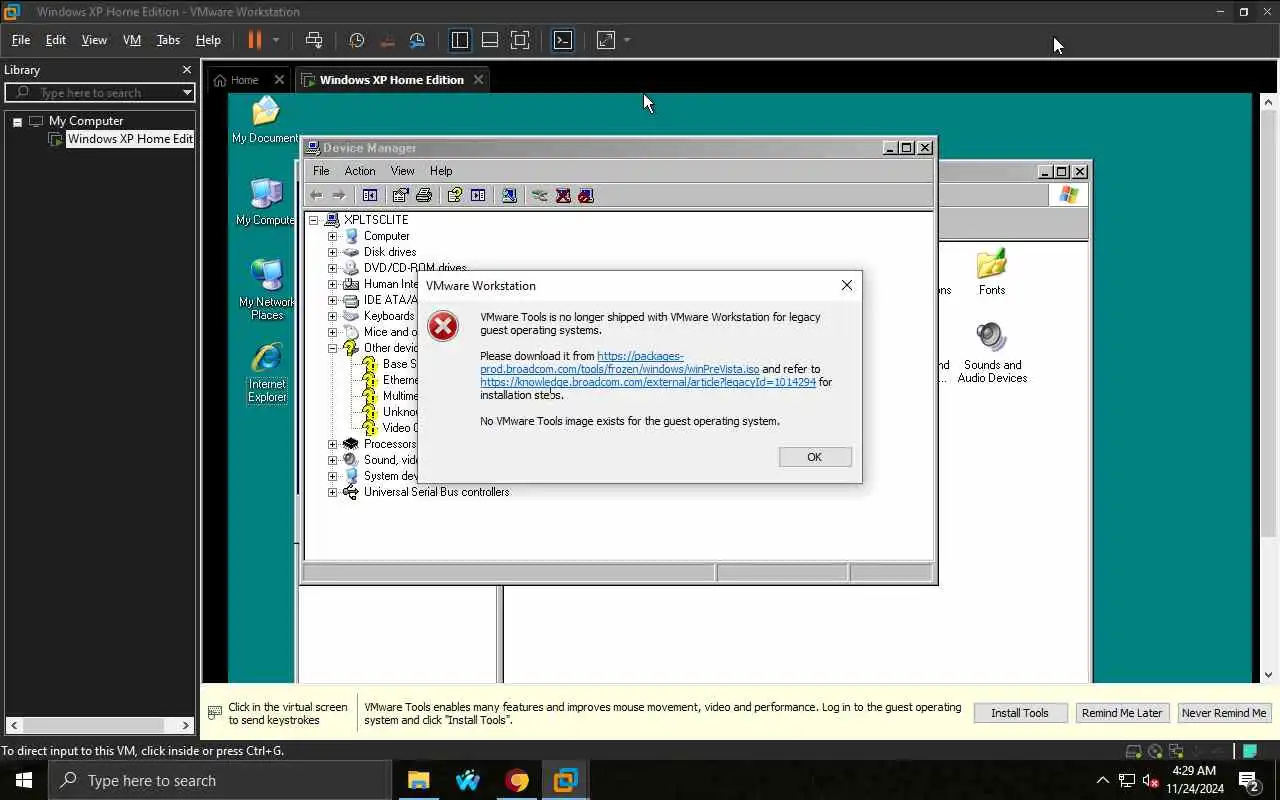Expand Universal Serial Bus controllers node
Screen dimensions: 1280x800
click(x=333, y=492)
